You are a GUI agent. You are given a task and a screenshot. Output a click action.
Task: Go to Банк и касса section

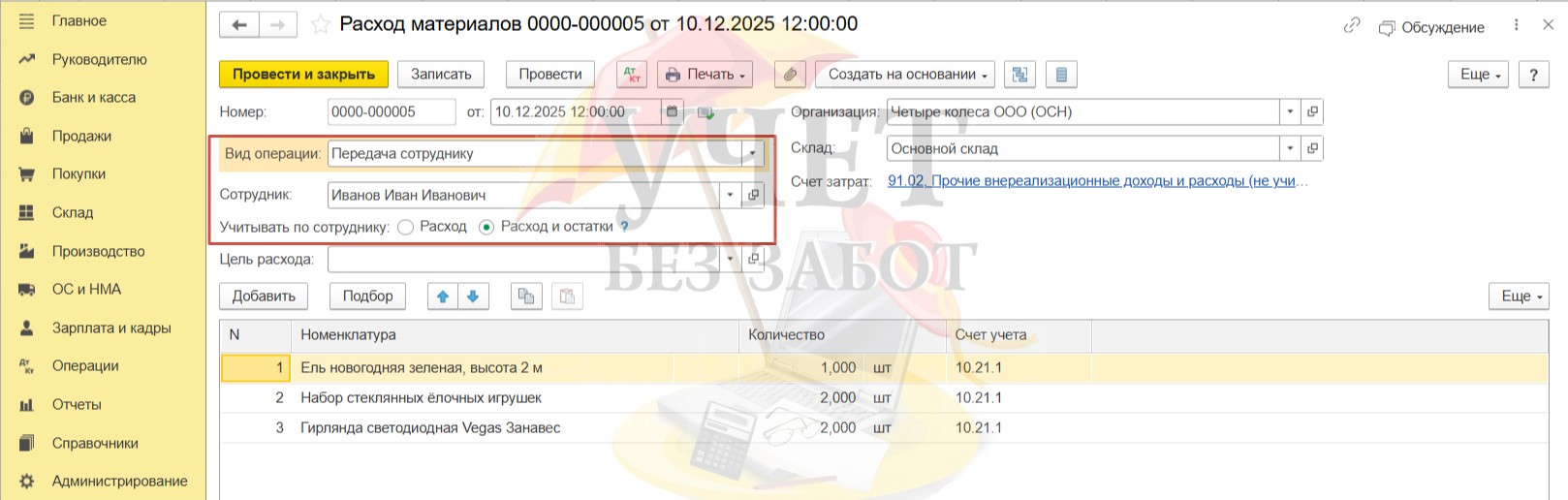pyautogui.click(x=94, y=97)
